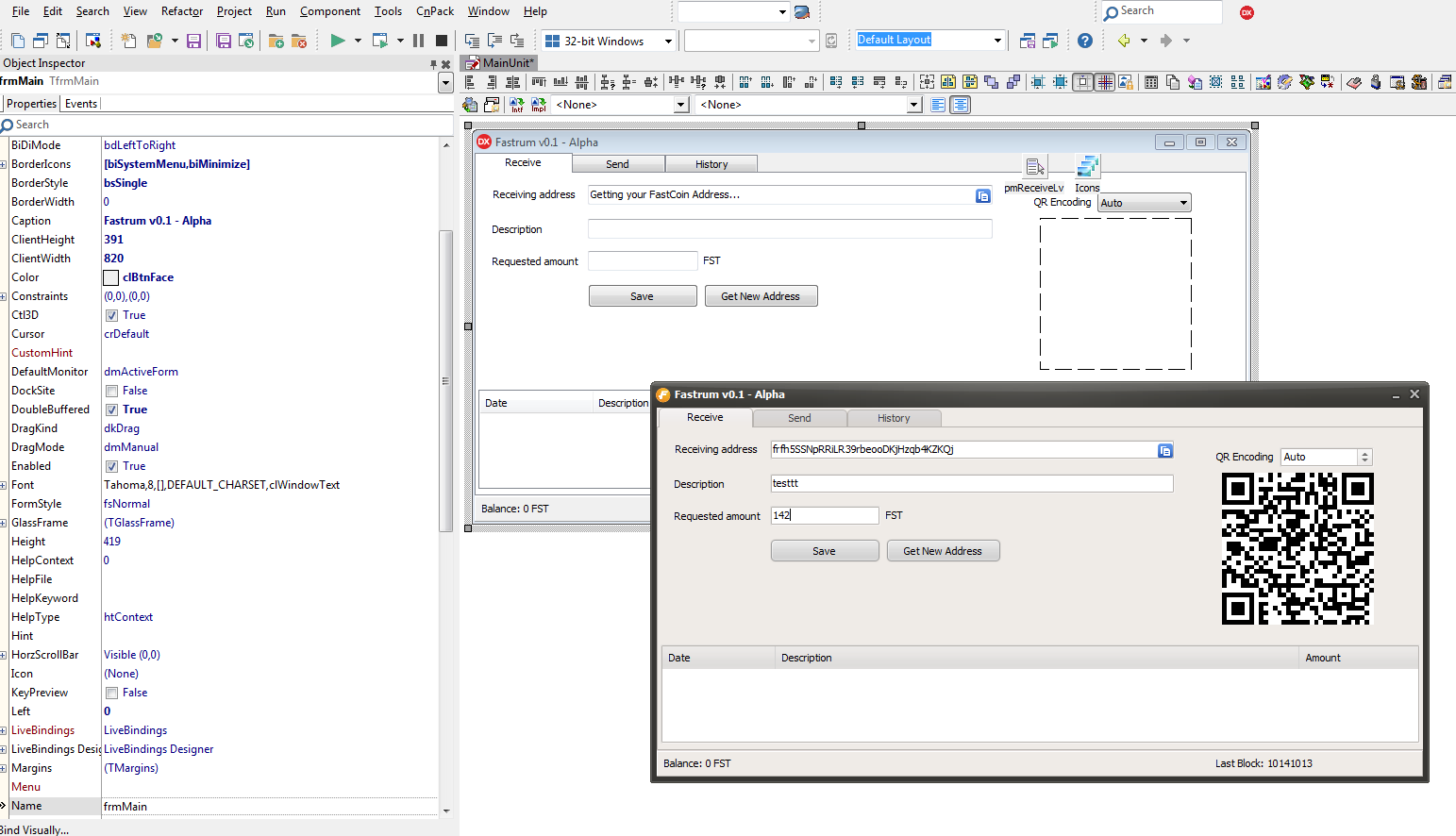The image size is (1456, 836).
Task: Click the Run Without Debugging icon
Action: pos(380,41)
